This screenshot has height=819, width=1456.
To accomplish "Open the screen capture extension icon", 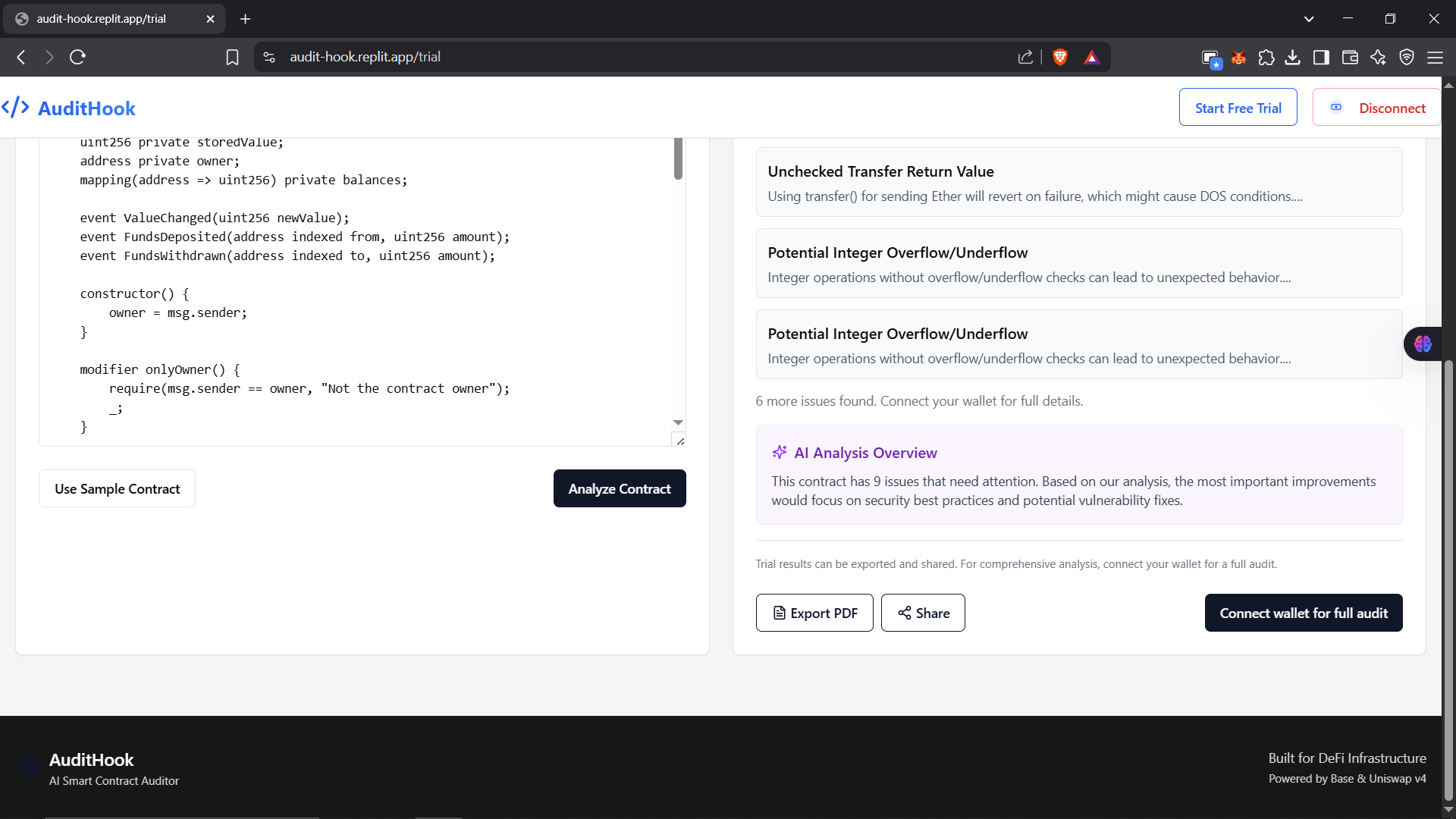I will pos(1211,58).
